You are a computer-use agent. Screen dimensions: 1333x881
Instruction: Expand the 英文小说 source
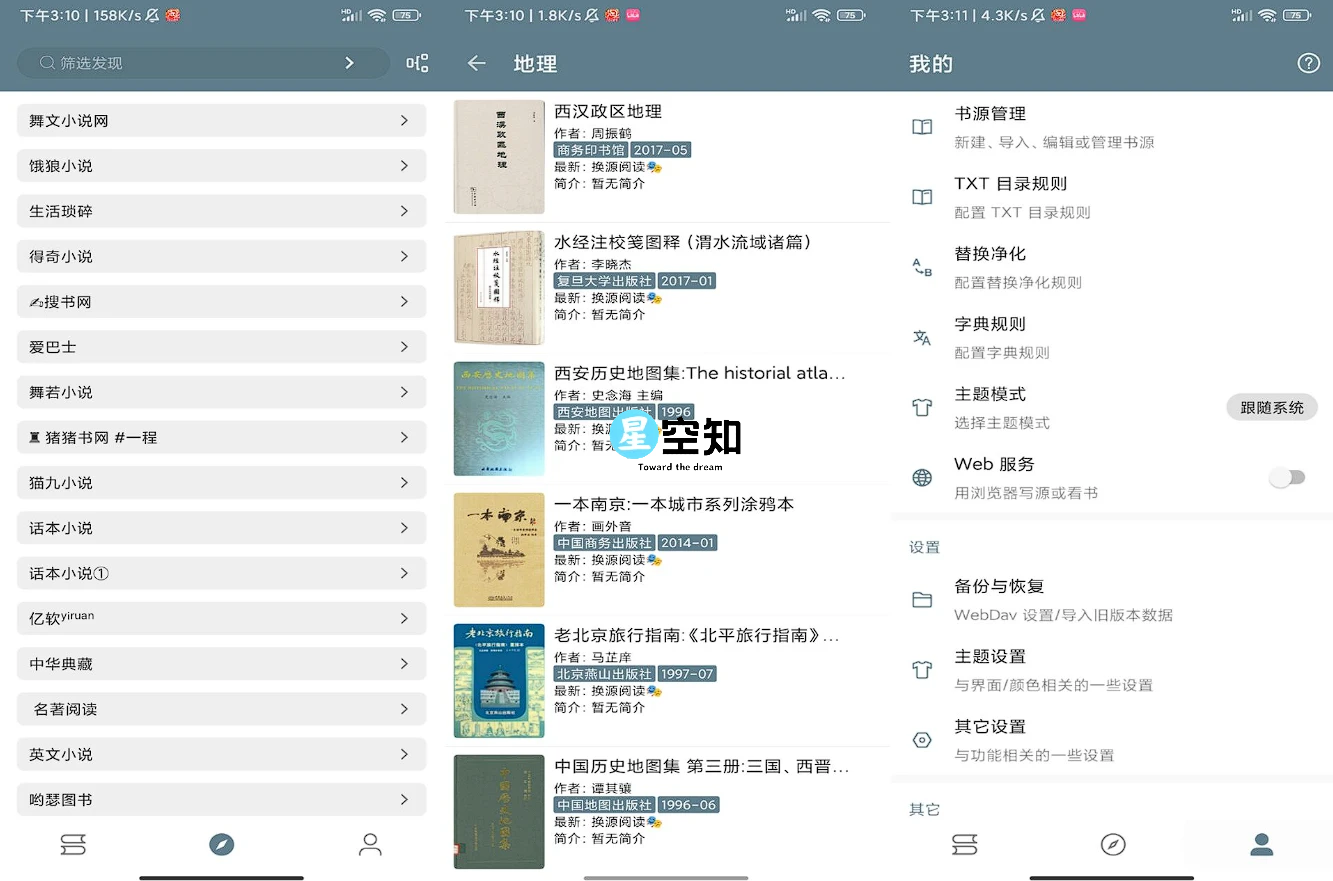[221, 754]
